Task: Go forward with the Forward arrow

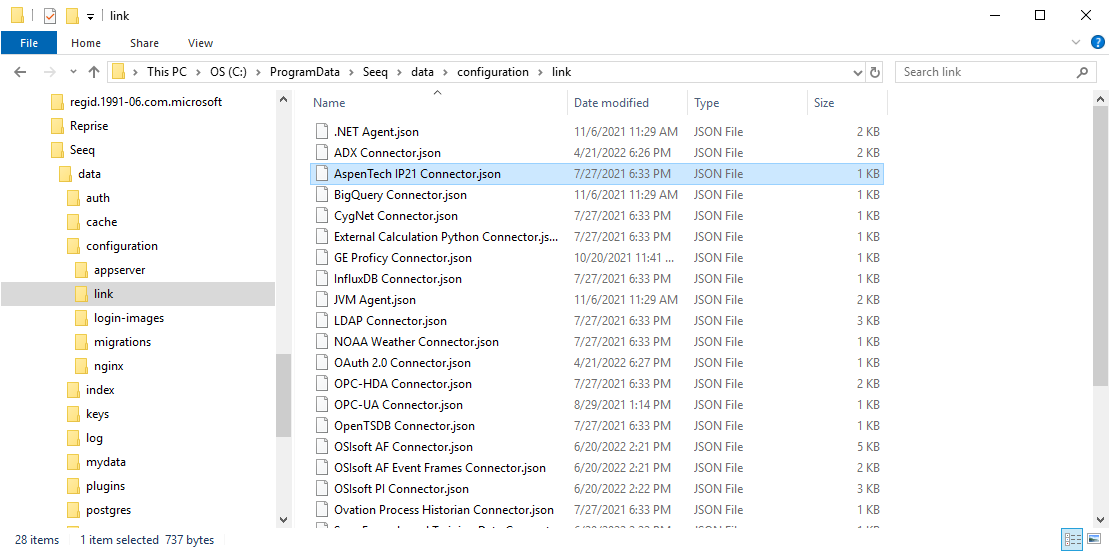Action: click(50, 72)
